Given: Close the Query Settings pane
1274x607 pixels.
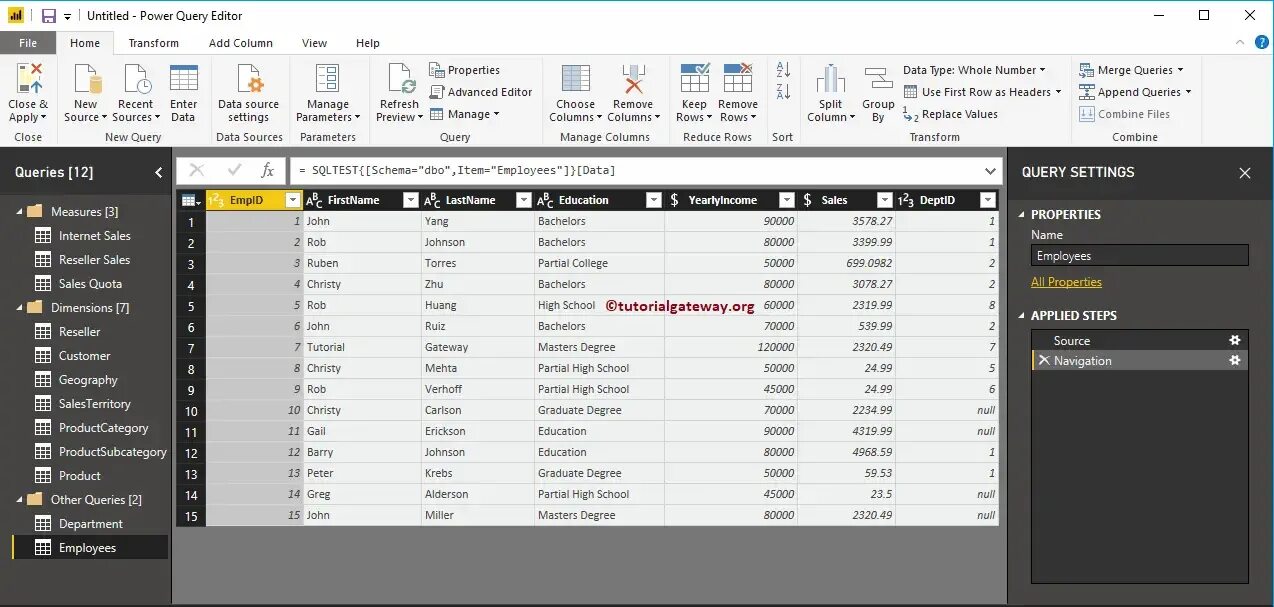Looking at the screenshot, I should [x=1245, y=173].
